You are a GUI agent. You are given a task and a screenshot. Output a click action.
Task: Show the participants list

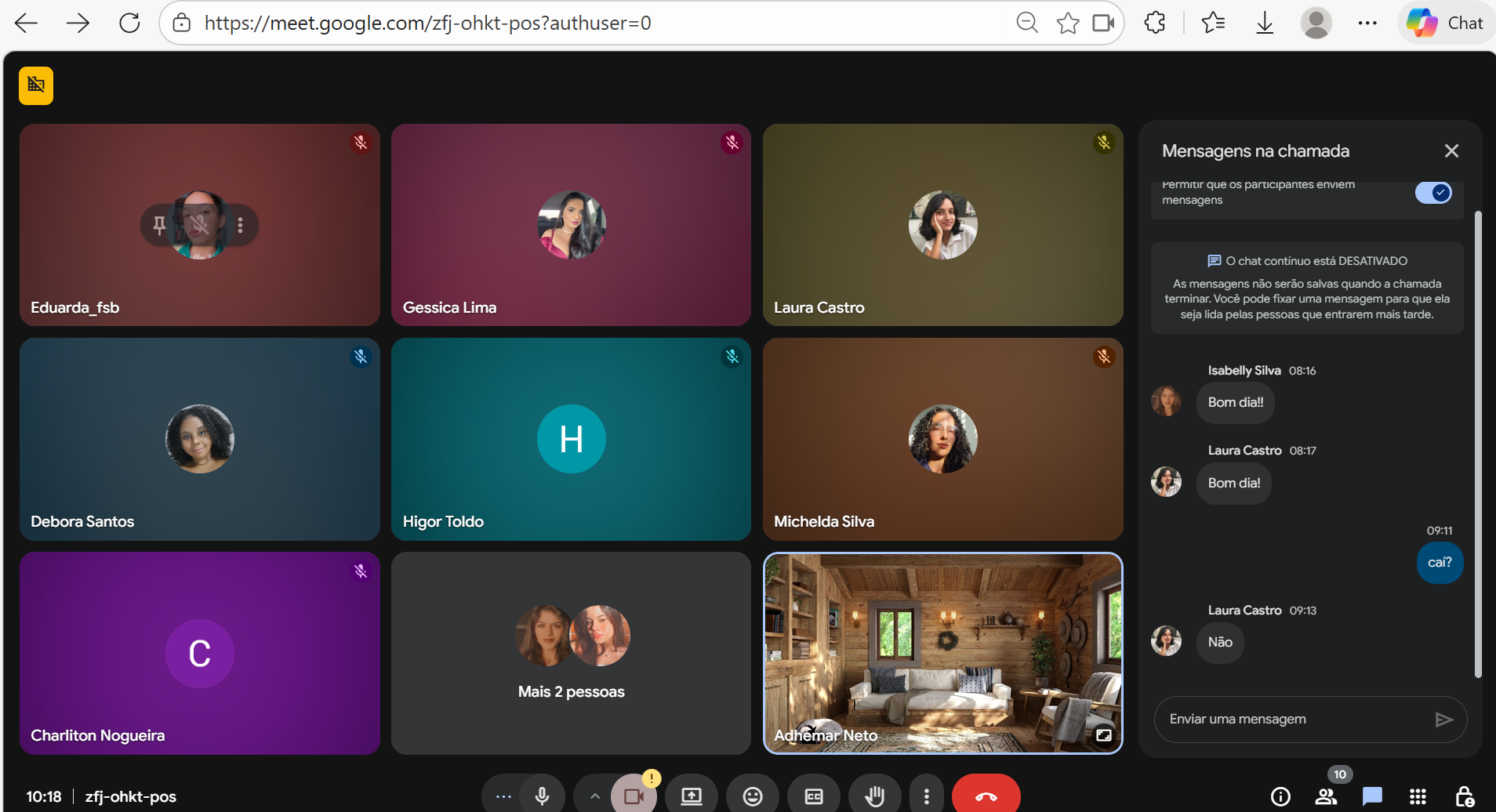point(1326,796)
